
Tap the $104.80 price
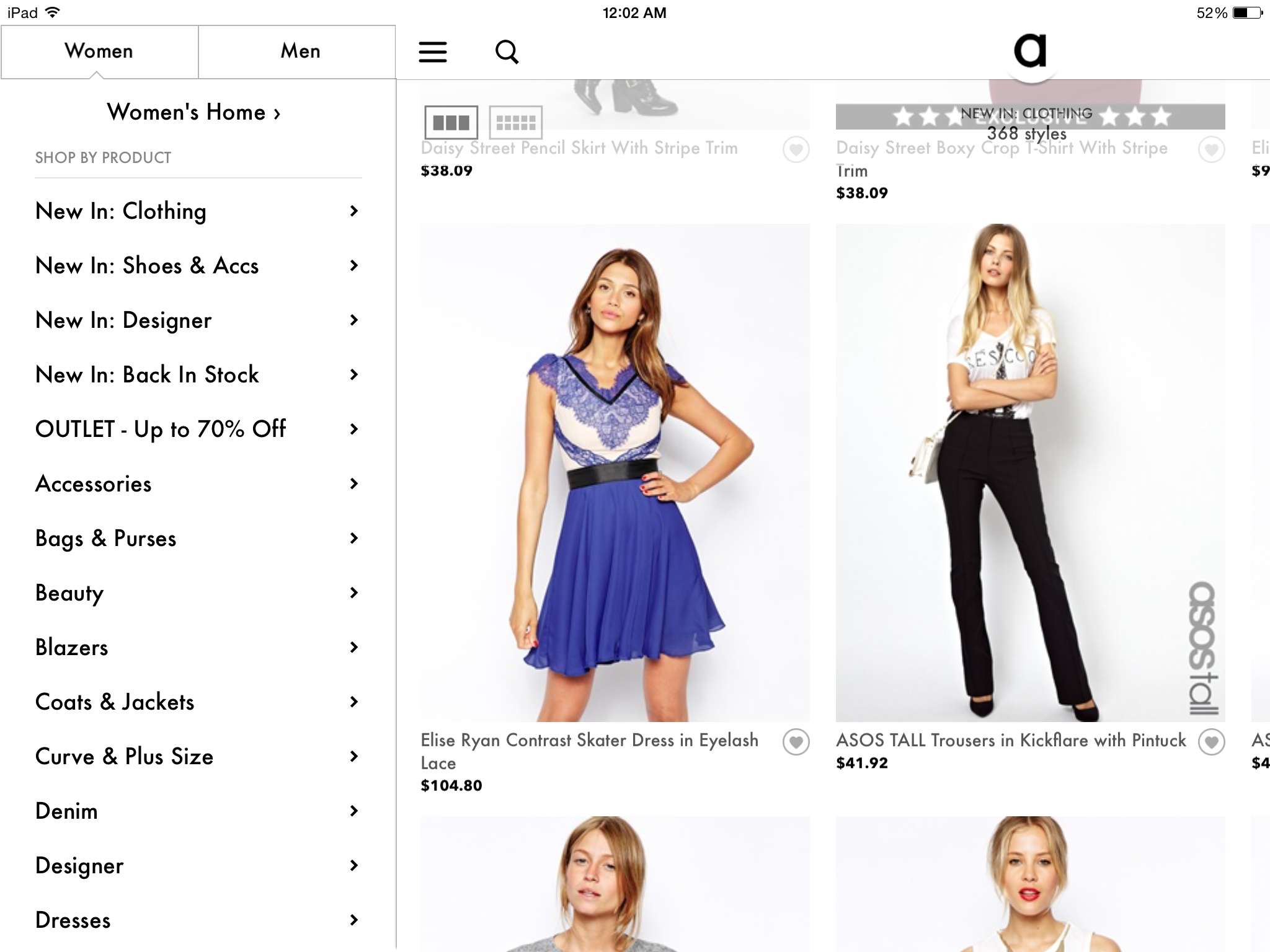click(451, 786)
